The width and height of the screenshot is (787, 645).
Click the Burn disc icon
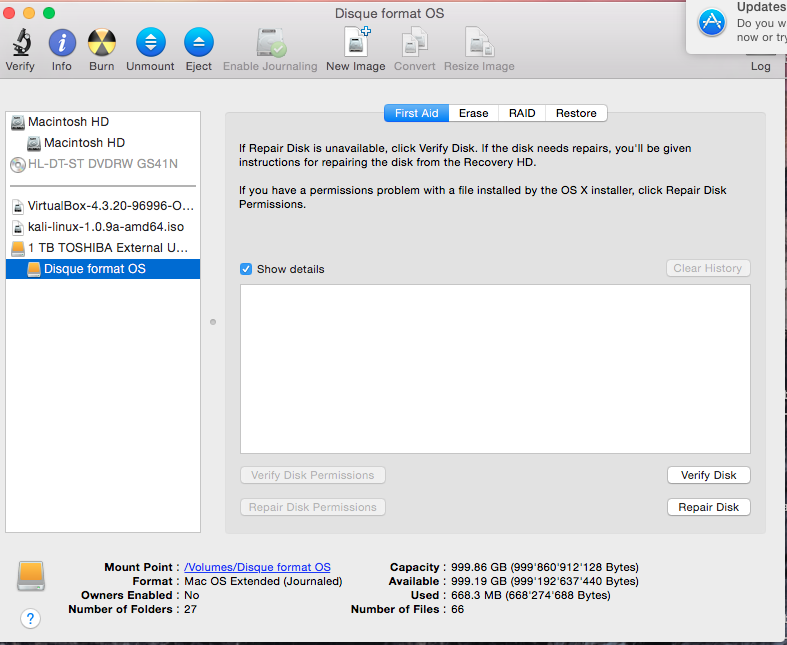click(x=101, y=43)
